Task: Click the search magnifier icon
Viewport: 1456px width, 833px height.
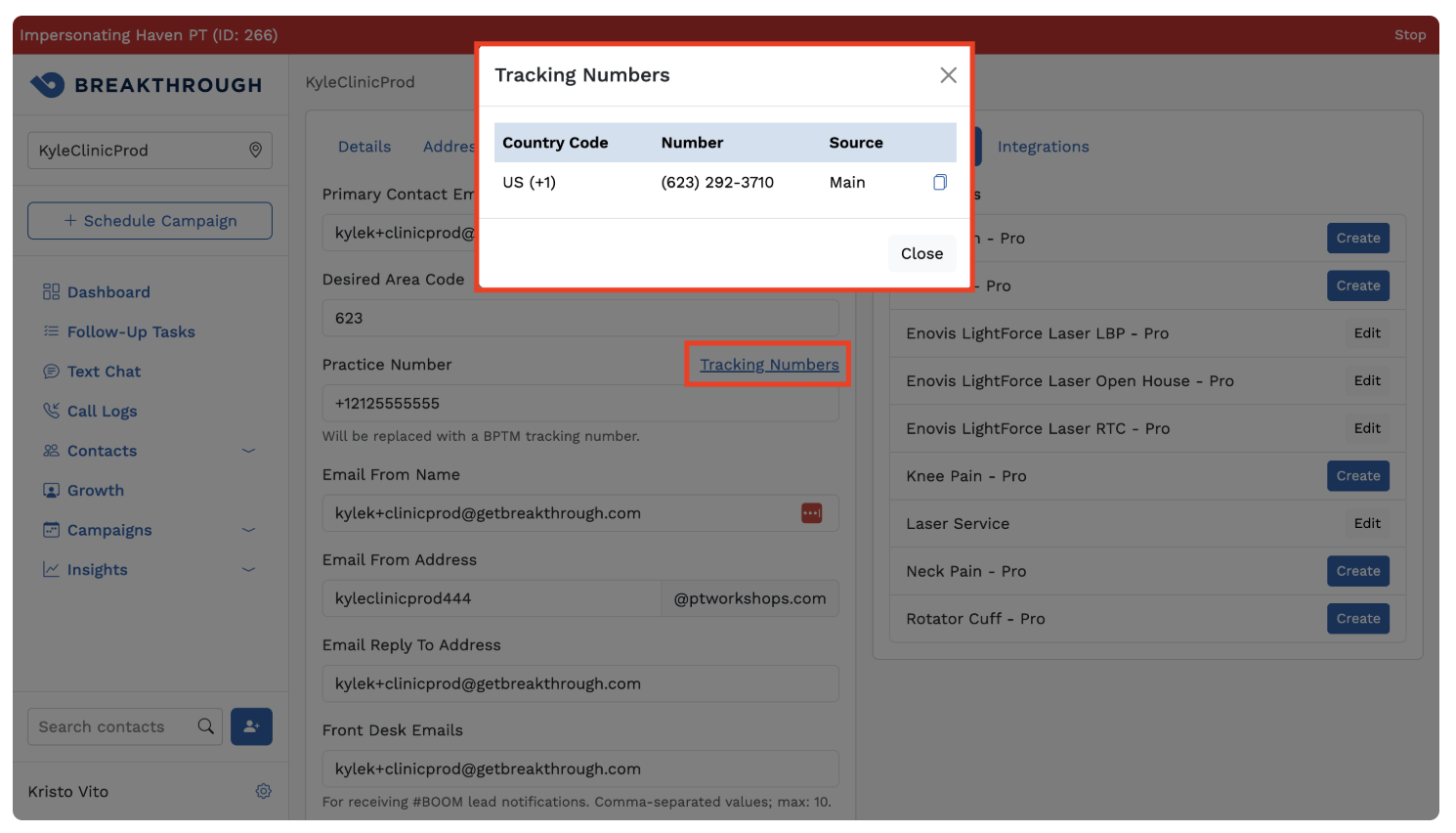Action: 205,726
